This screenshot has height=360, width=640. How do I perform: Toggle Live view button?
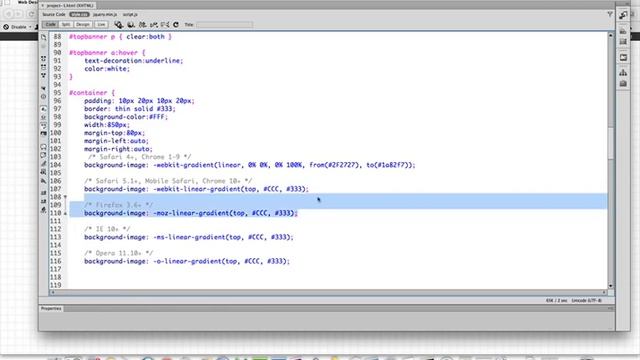click(101, 25)
